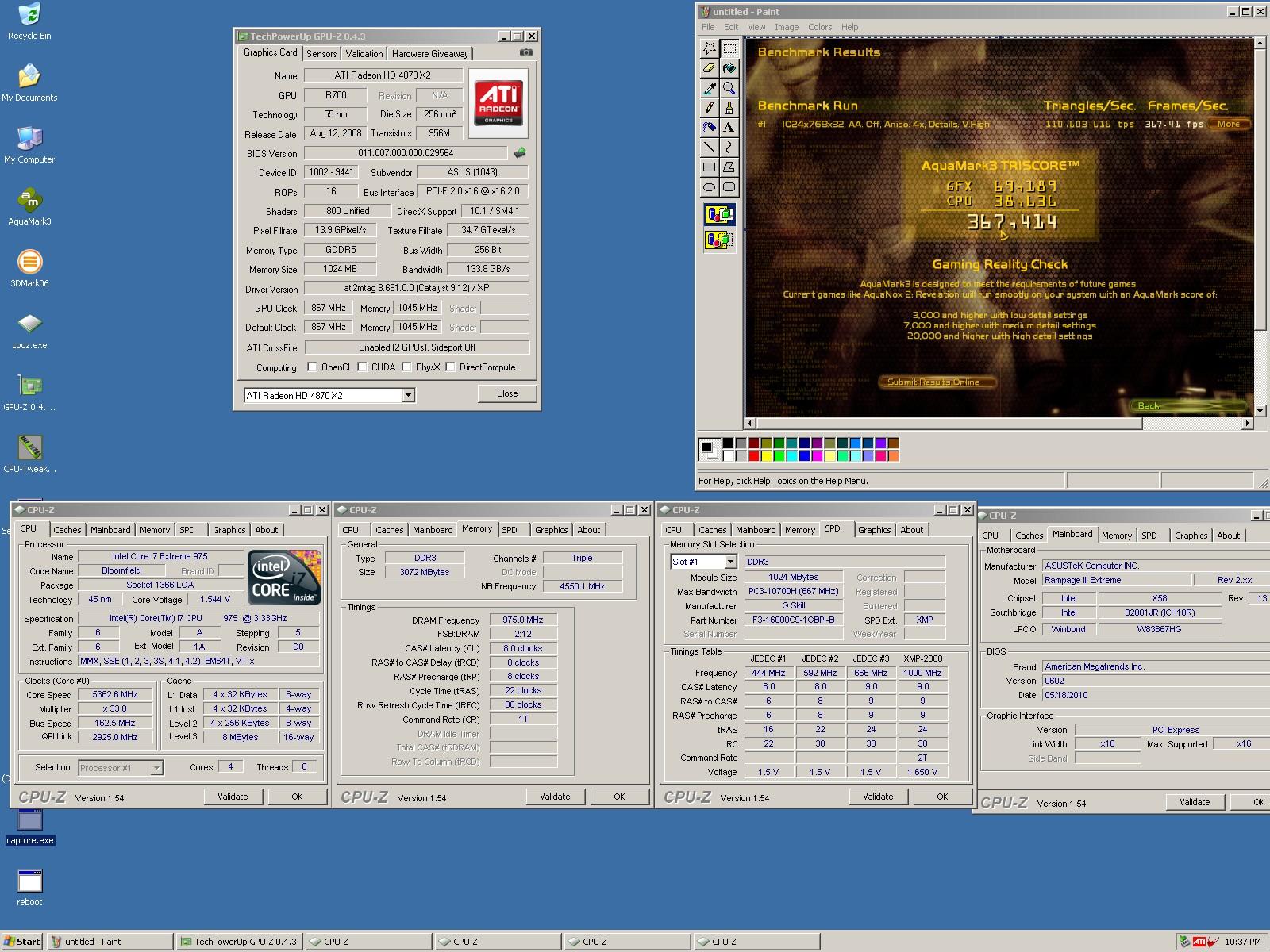
Task: Select the rectangular Select tool in Paint
Action: tap(729, 48)
